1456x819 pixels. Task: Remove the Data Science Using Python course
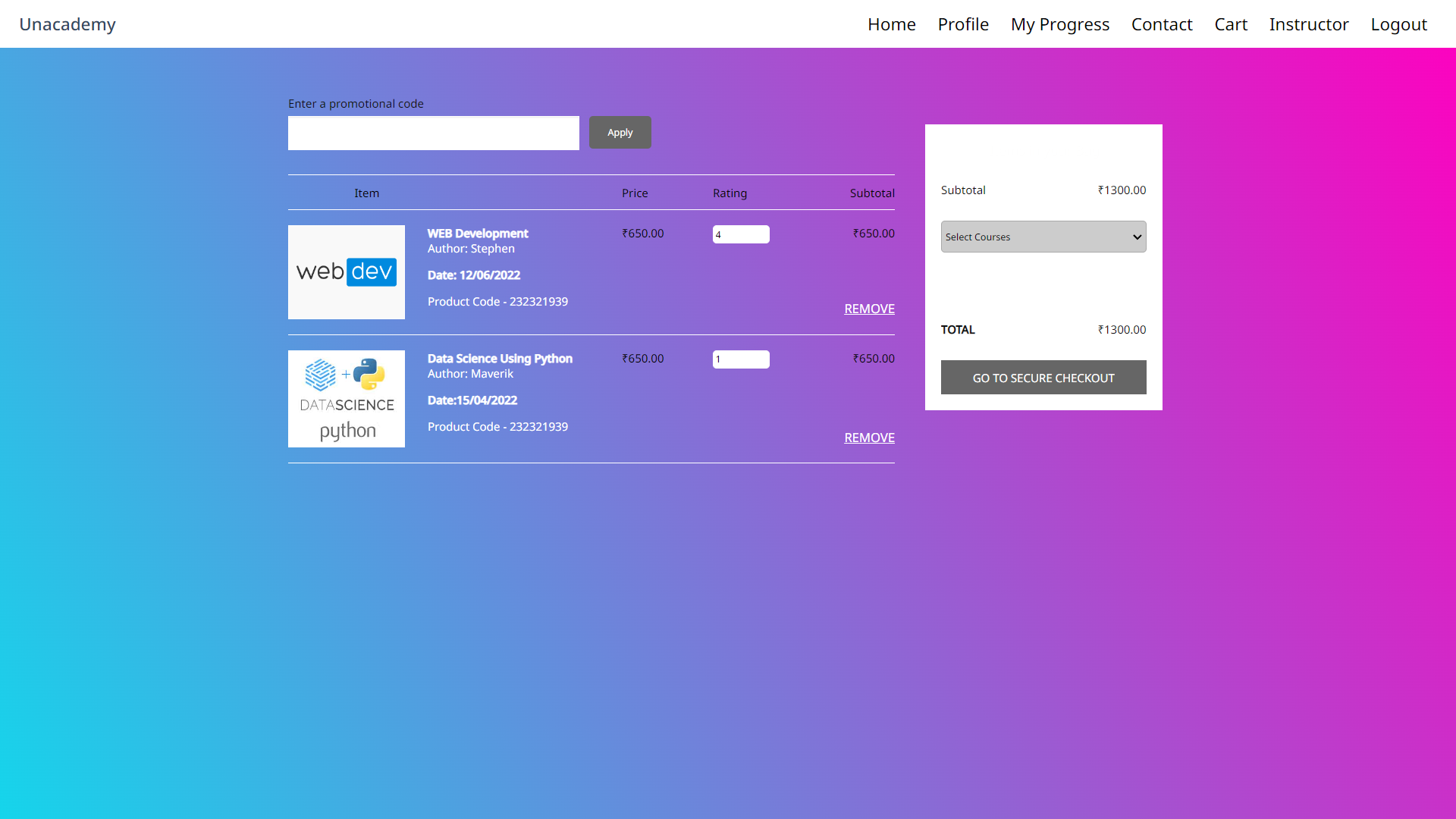(x=869, y=438)
